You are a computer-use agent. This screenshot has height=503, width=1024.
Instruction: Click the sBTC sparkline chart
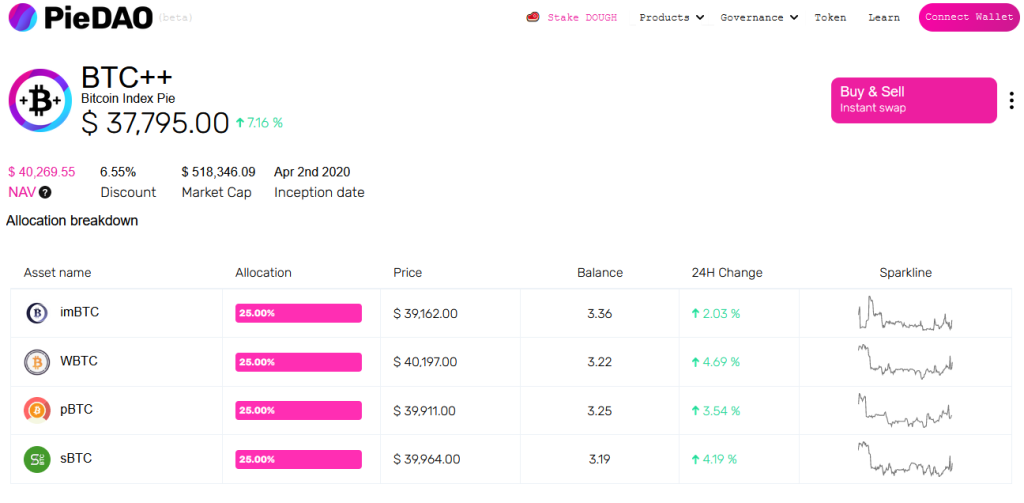click(x=905, y=459)
